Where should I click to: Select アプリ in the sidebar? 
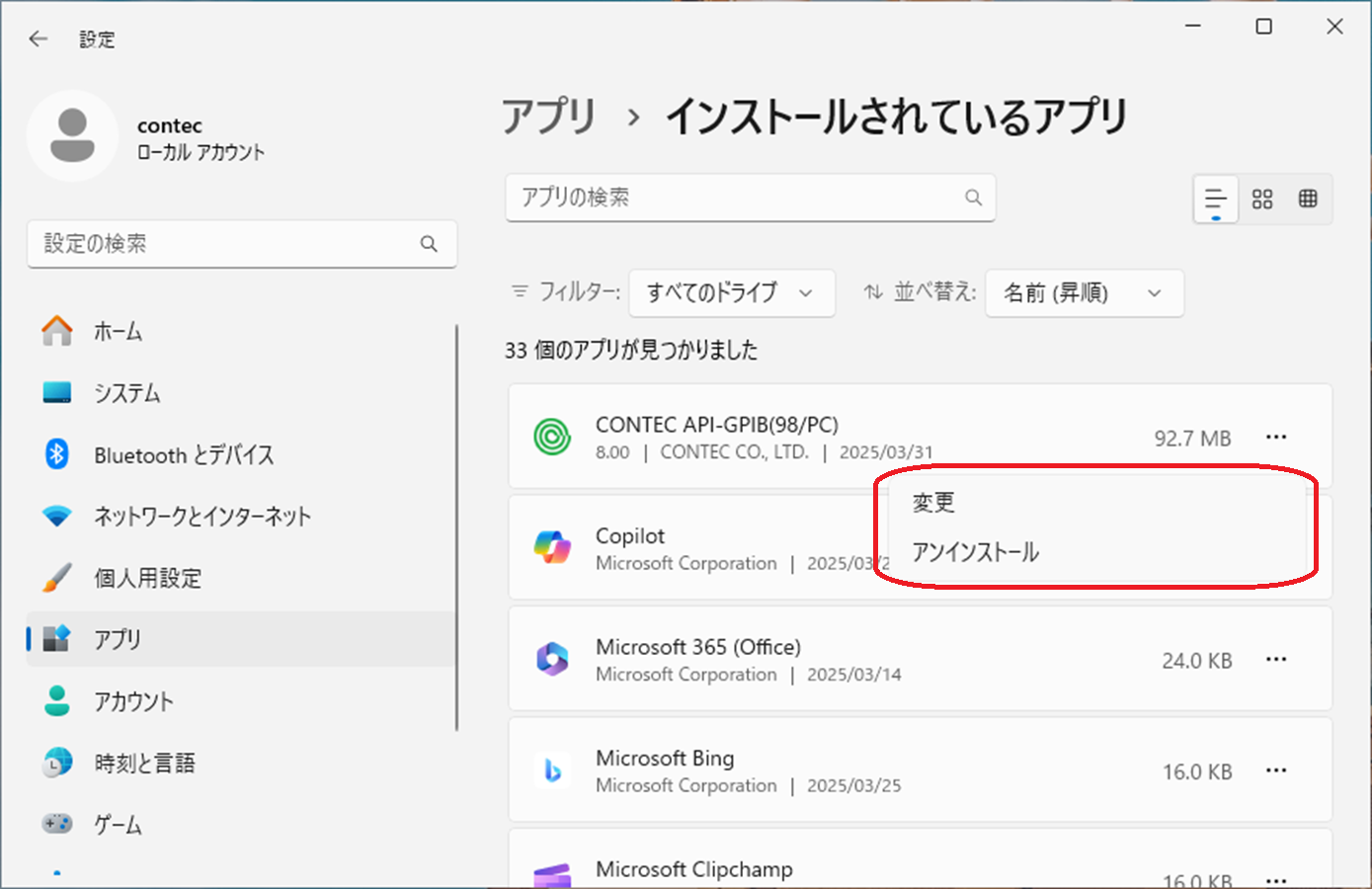coord(241,639)
